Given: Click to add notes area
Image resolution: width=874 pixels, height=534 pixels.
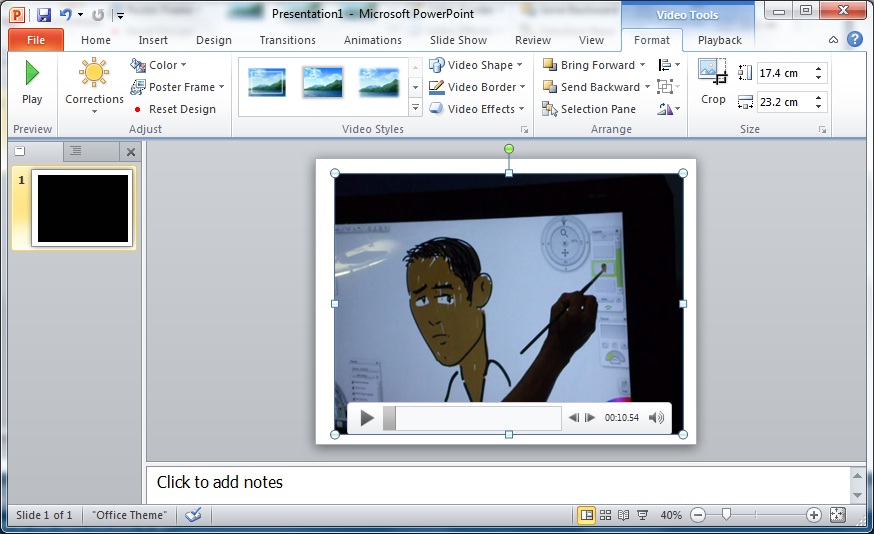Looking at the screenshot, I should click(x=498, y=483).
